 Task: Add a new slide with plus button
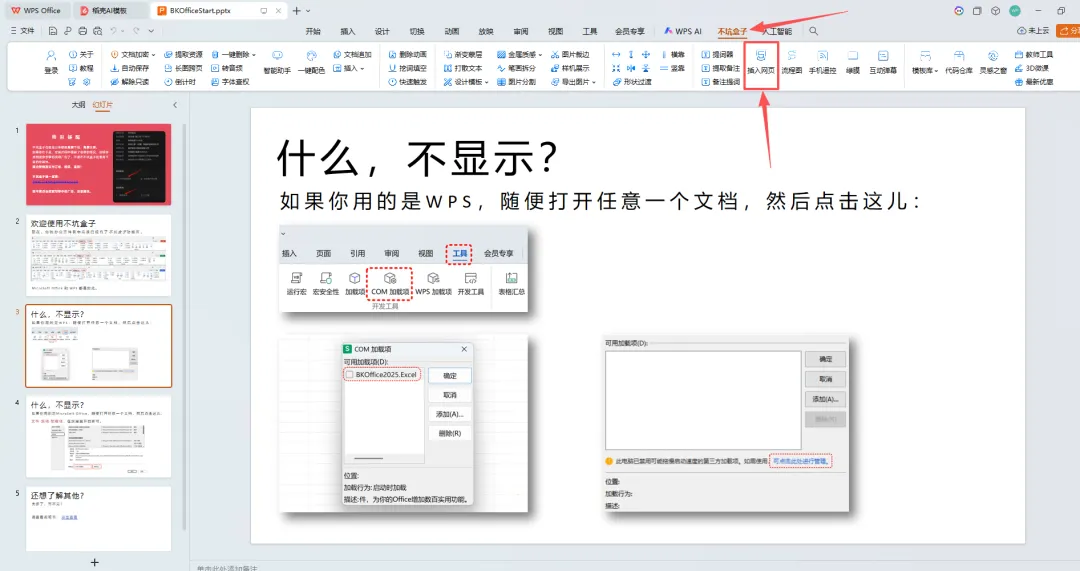pyautogui.click(x=94, y=562)
